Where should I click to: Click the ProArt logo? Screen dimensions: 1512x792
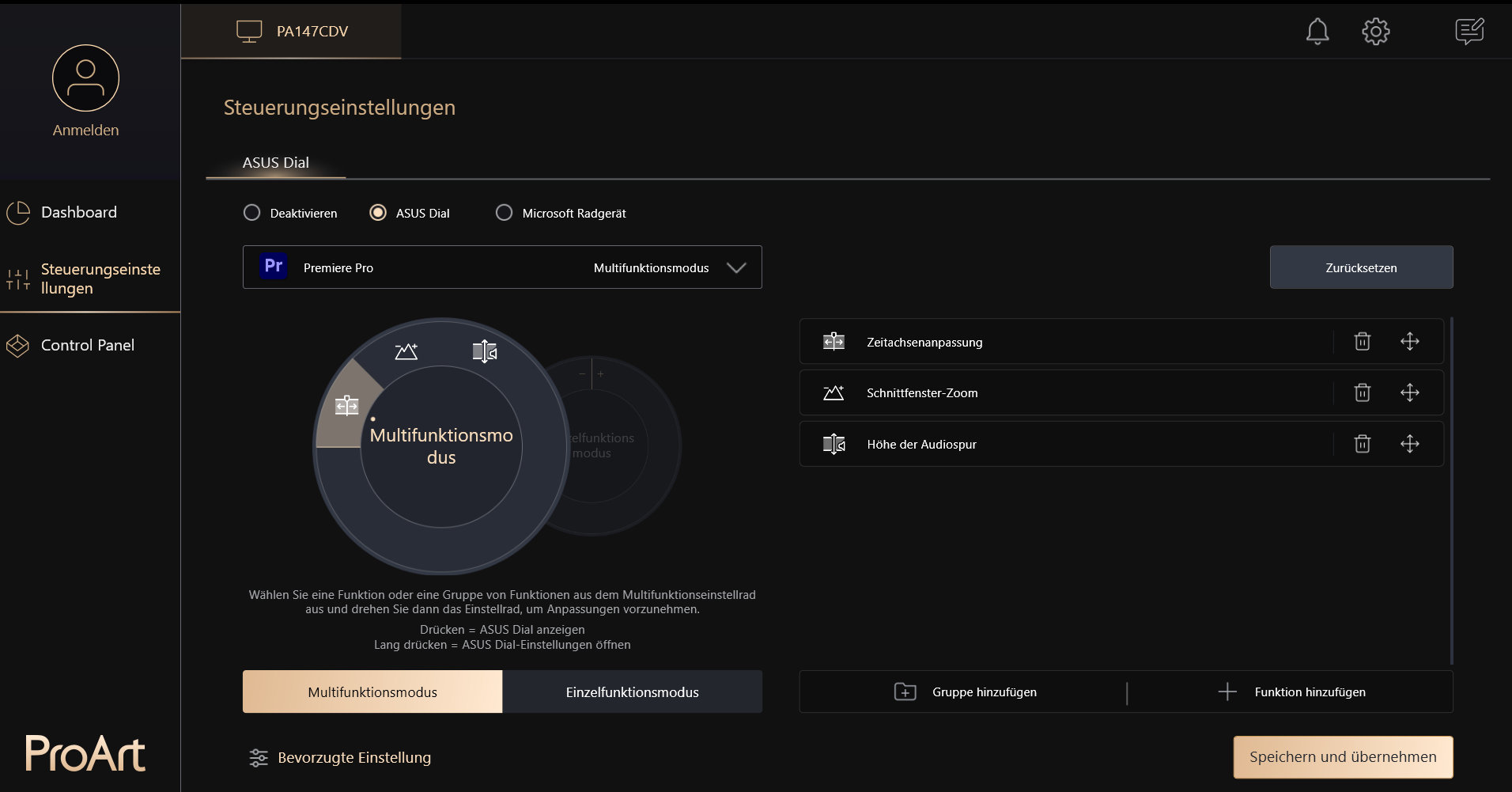tap(85, 753)
